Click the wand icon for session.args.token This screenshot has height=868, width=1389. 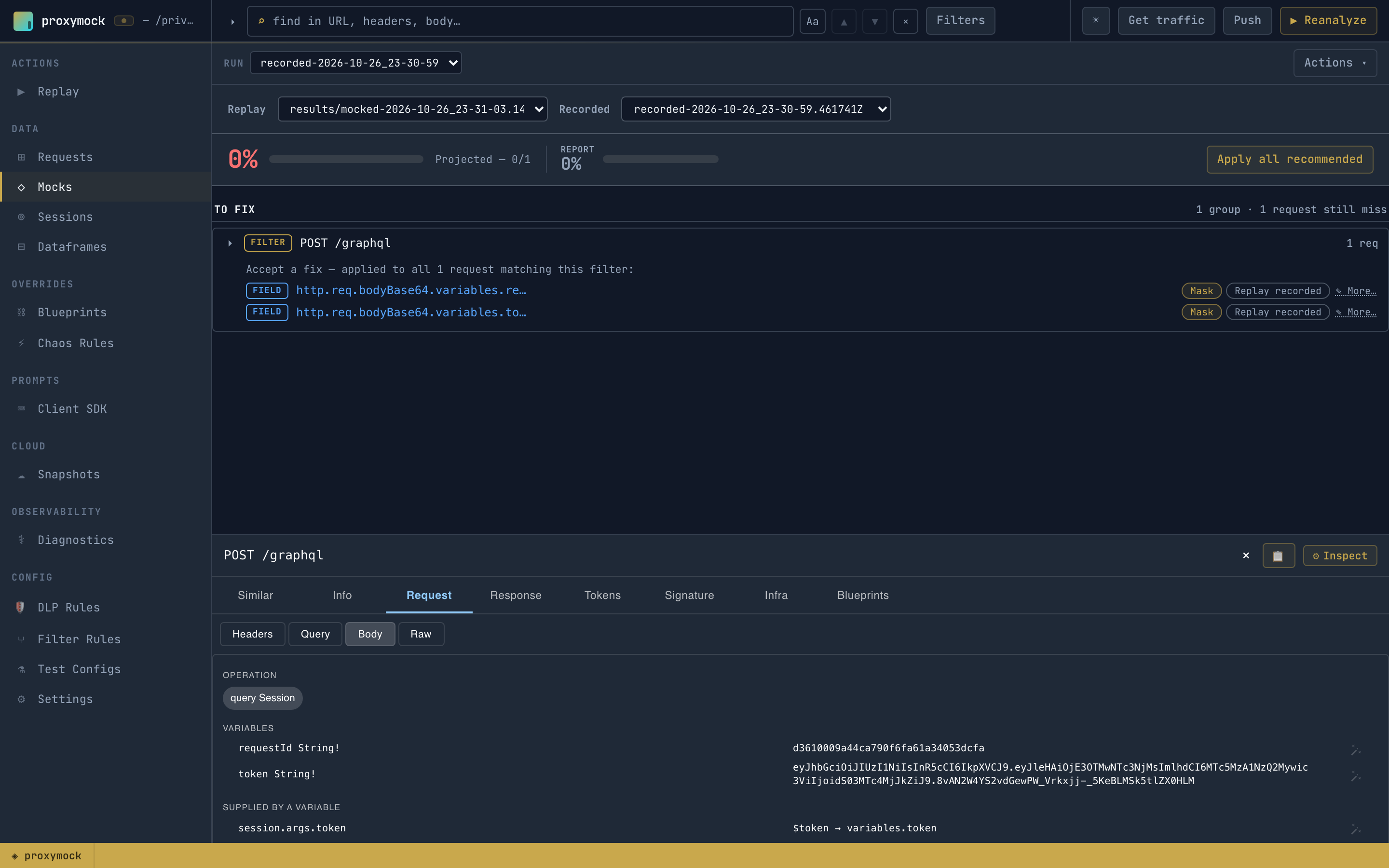coord(1355,829)
